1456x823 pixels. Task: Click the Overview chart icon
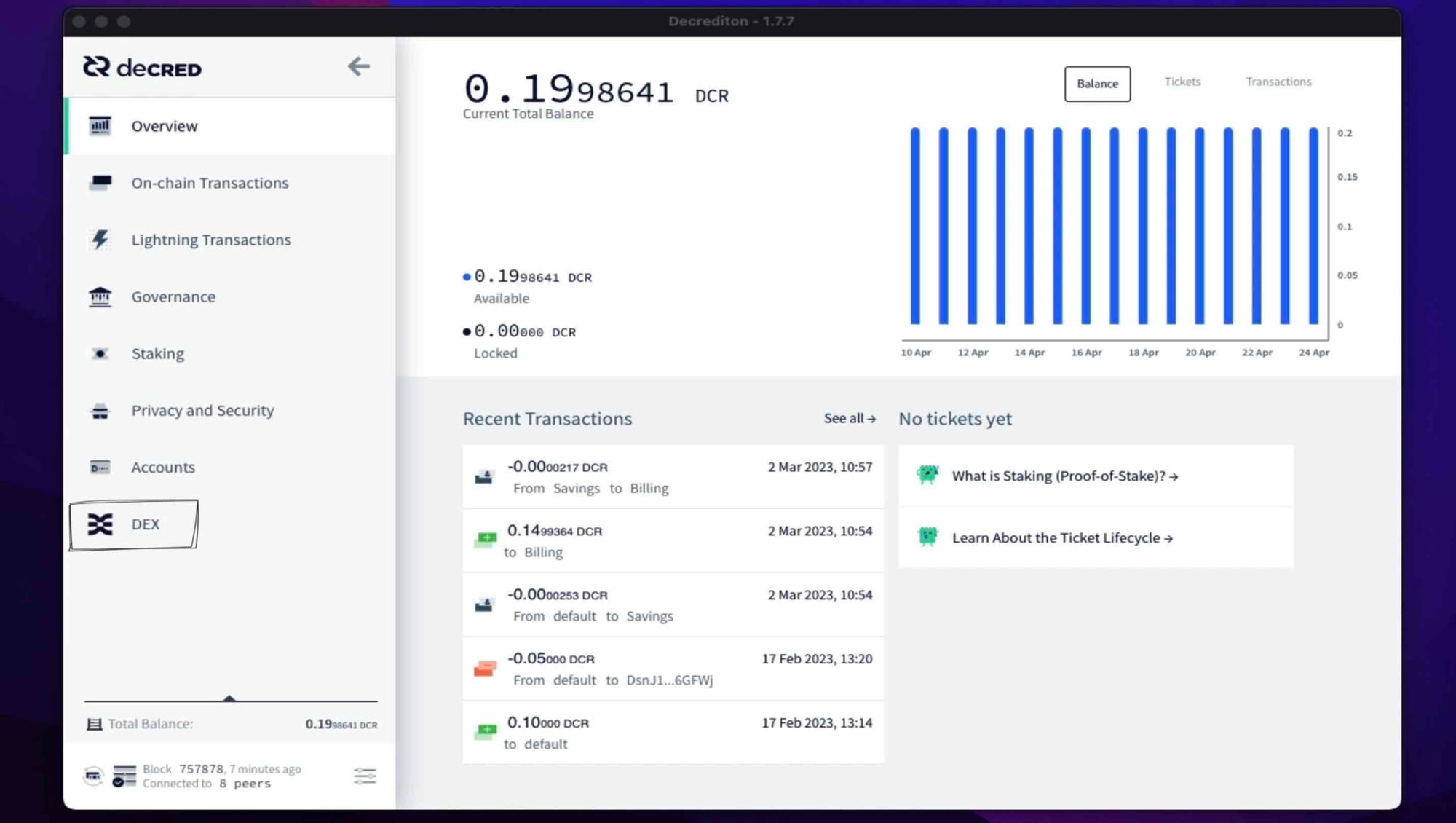(x=100, y=126)
